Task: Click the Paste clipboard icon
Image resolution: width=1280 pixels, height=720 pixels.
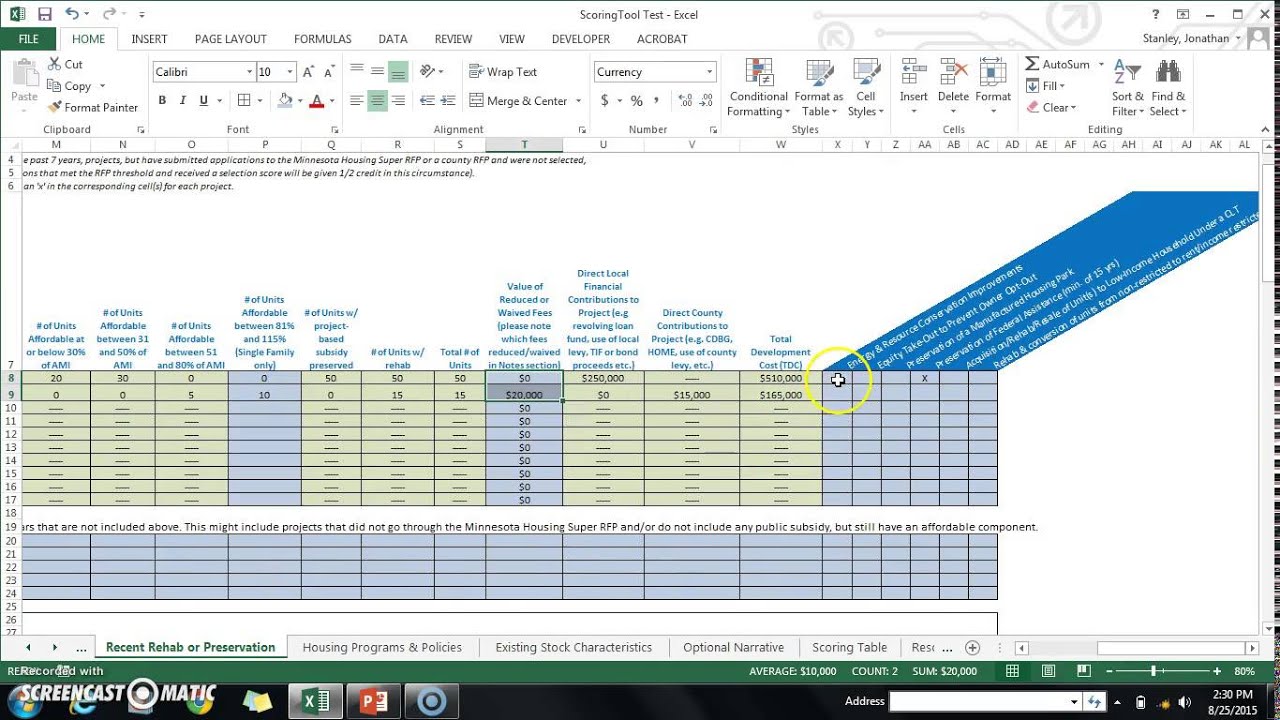Action: click(24, 72)
